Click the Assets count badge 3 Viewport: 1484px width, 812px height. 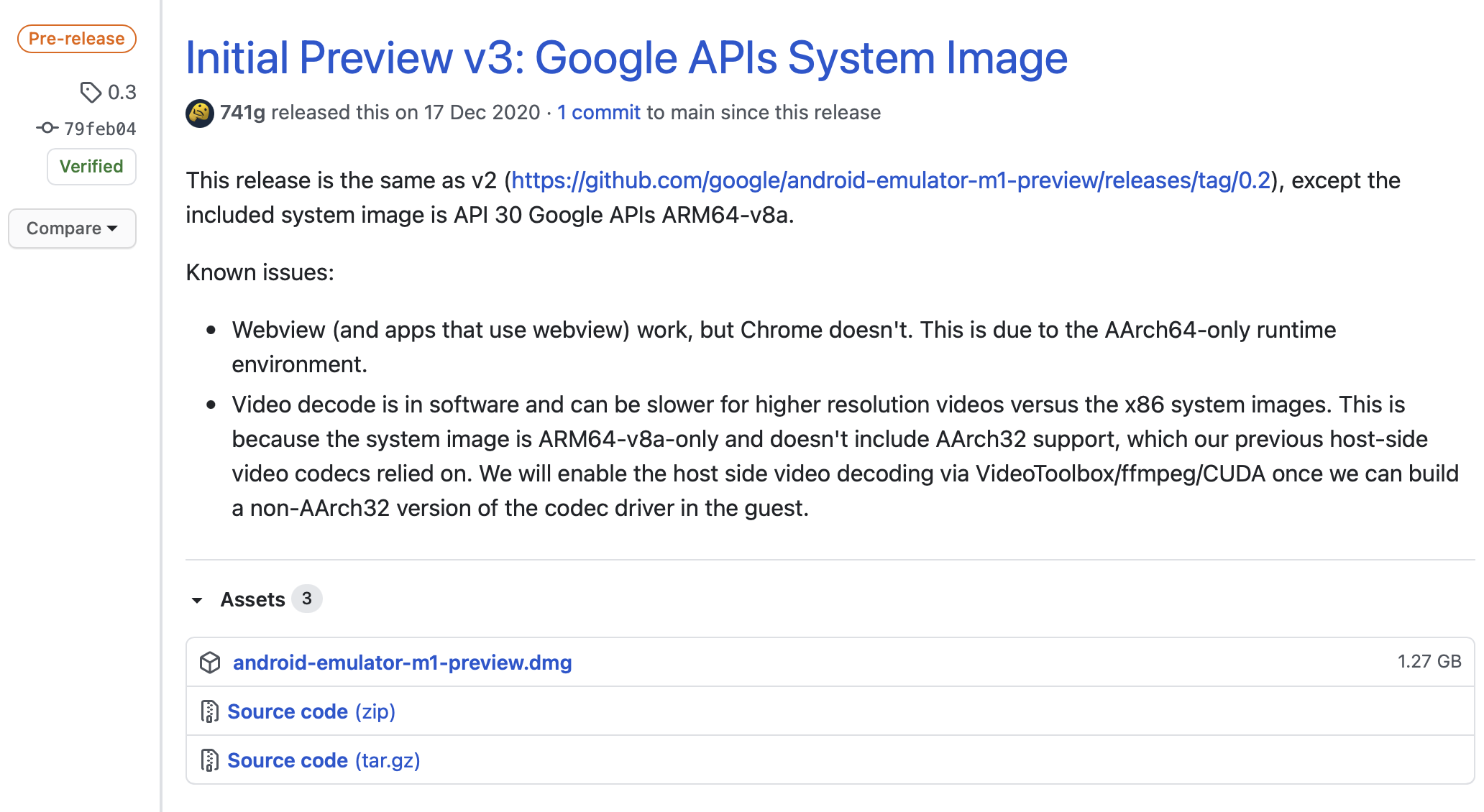click(x=307, y=599)
